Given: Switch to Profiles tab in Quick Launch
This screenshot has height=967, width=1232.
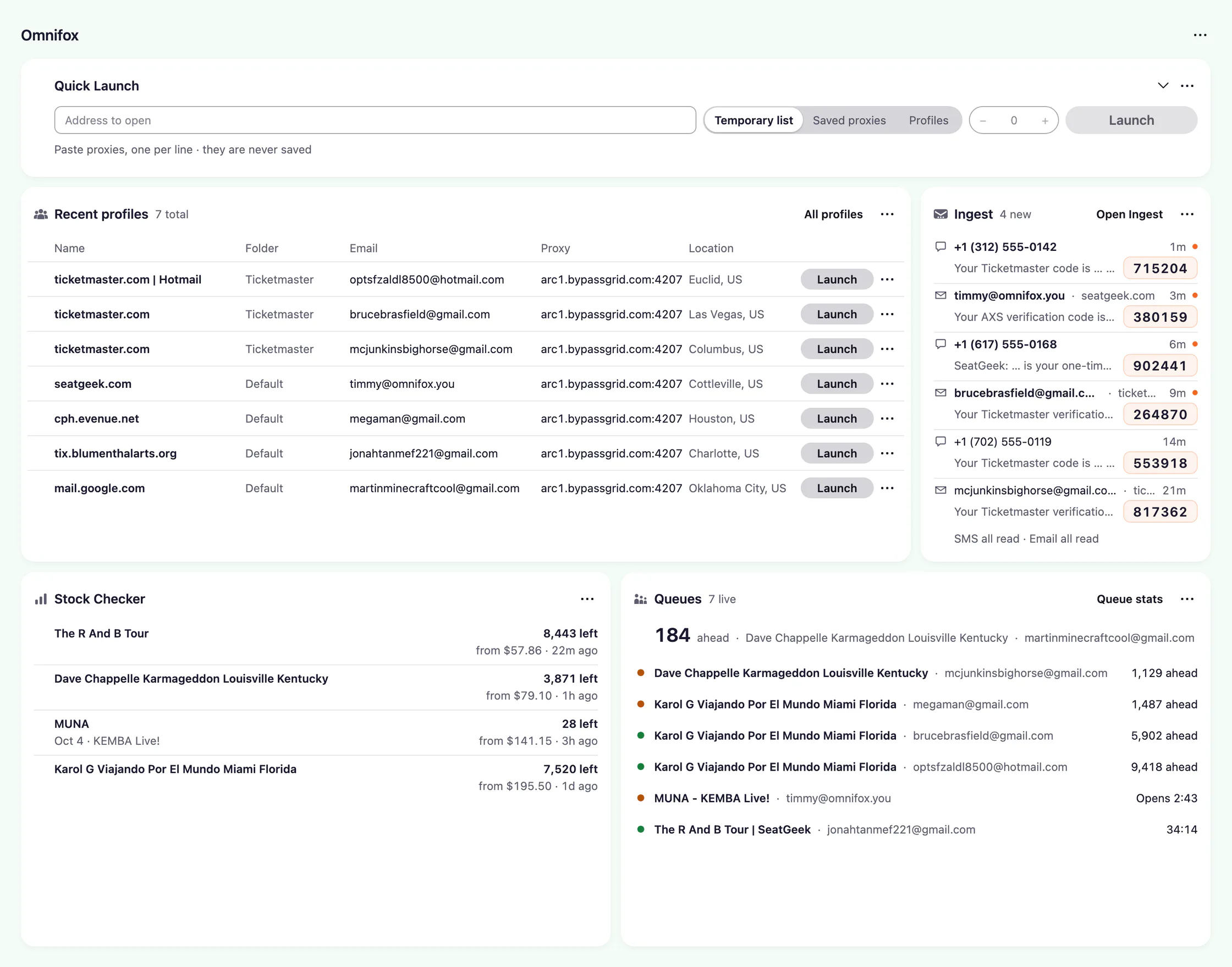Looking at the screenshot, I should pyautogui.click(x=928, y=120).
